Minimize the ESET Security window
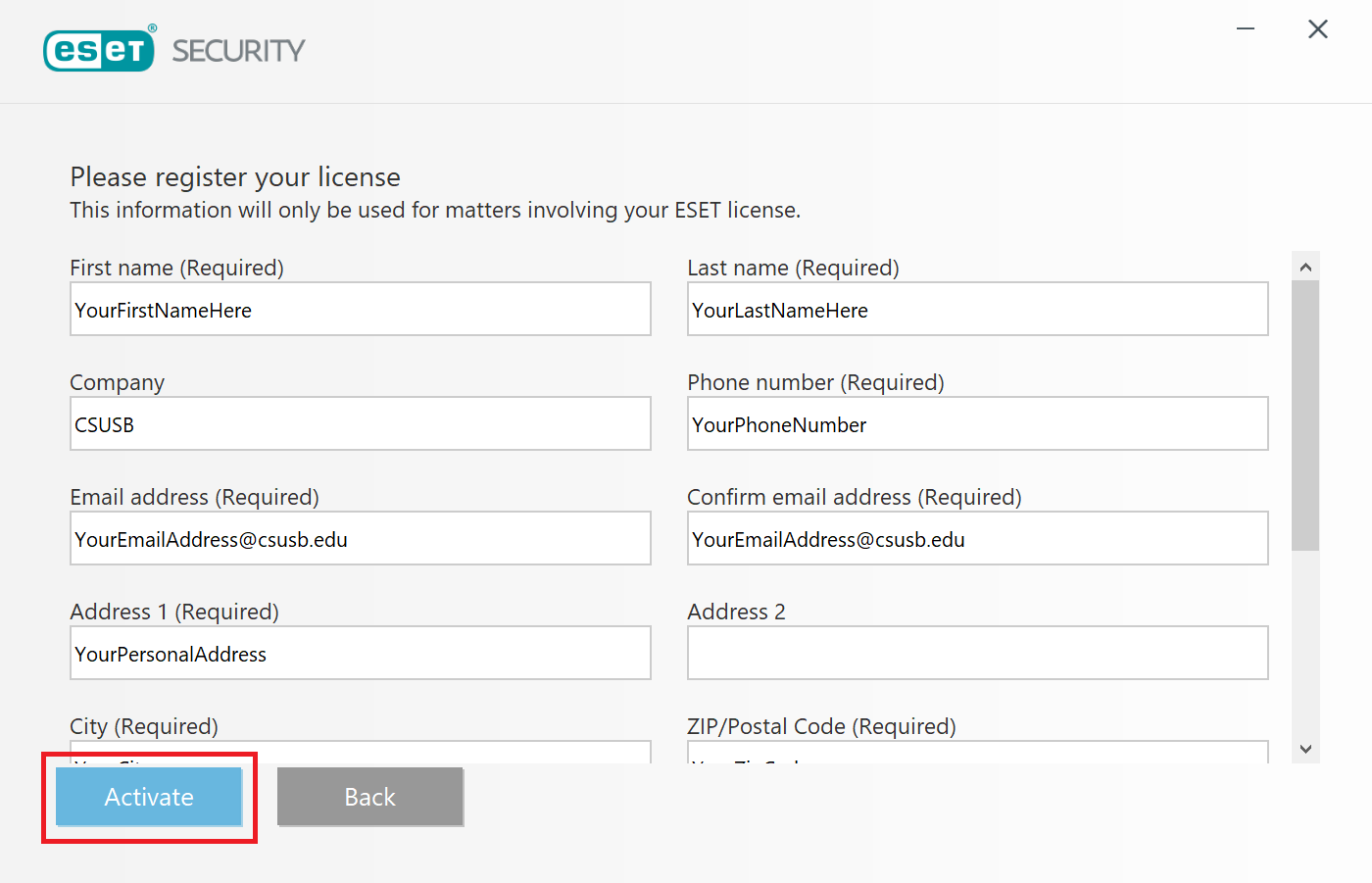 click(1246, 29)
